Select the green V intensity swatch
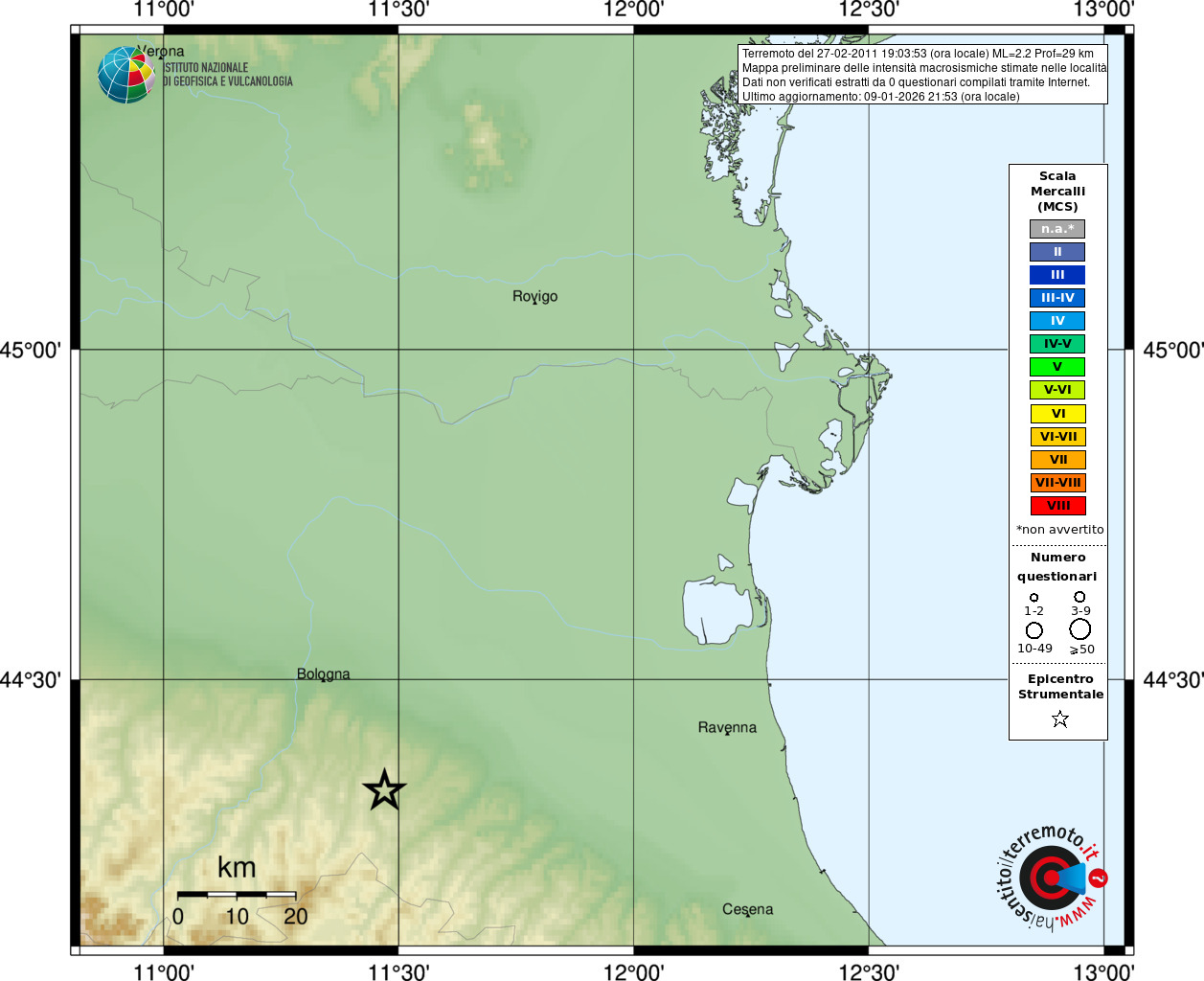Viewport: 1204px width, 981px height. point(1057,367)
